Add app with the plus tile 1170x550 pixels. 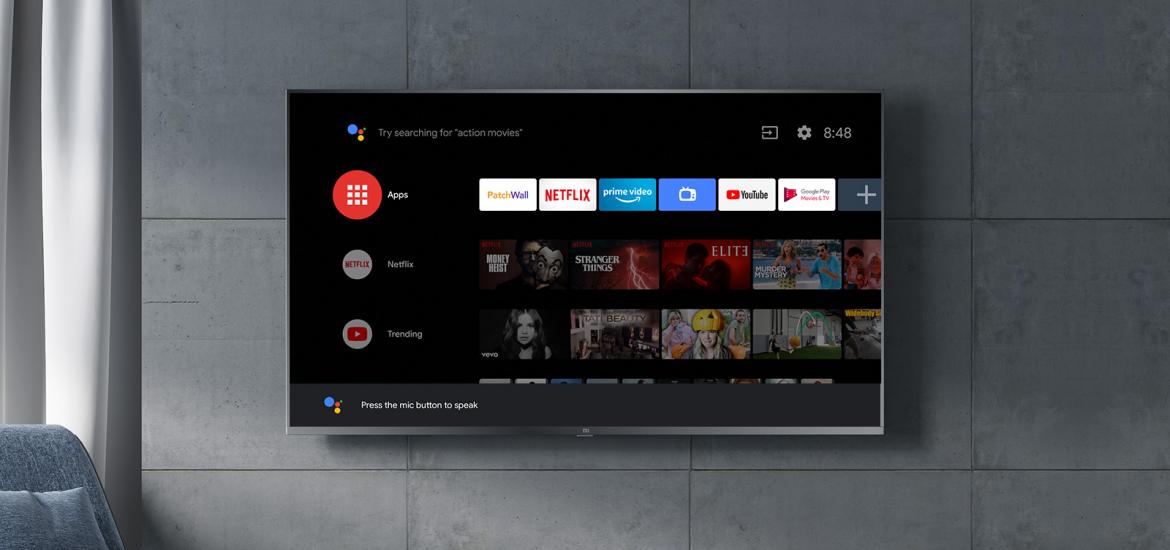click(x=860, y=195)
